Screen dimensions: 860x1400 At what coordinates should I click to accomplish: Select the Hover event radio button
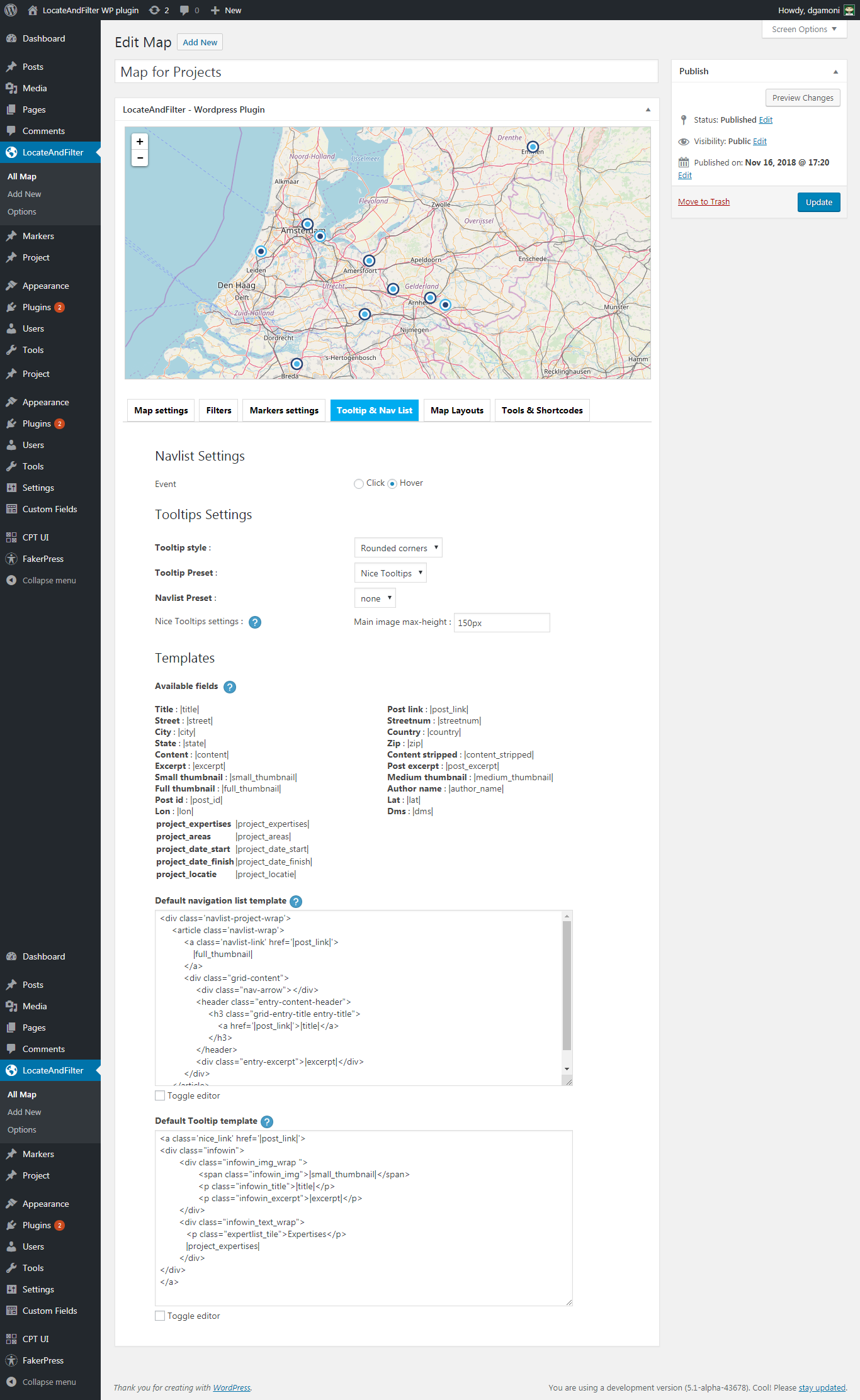click(x=392, y=484)
